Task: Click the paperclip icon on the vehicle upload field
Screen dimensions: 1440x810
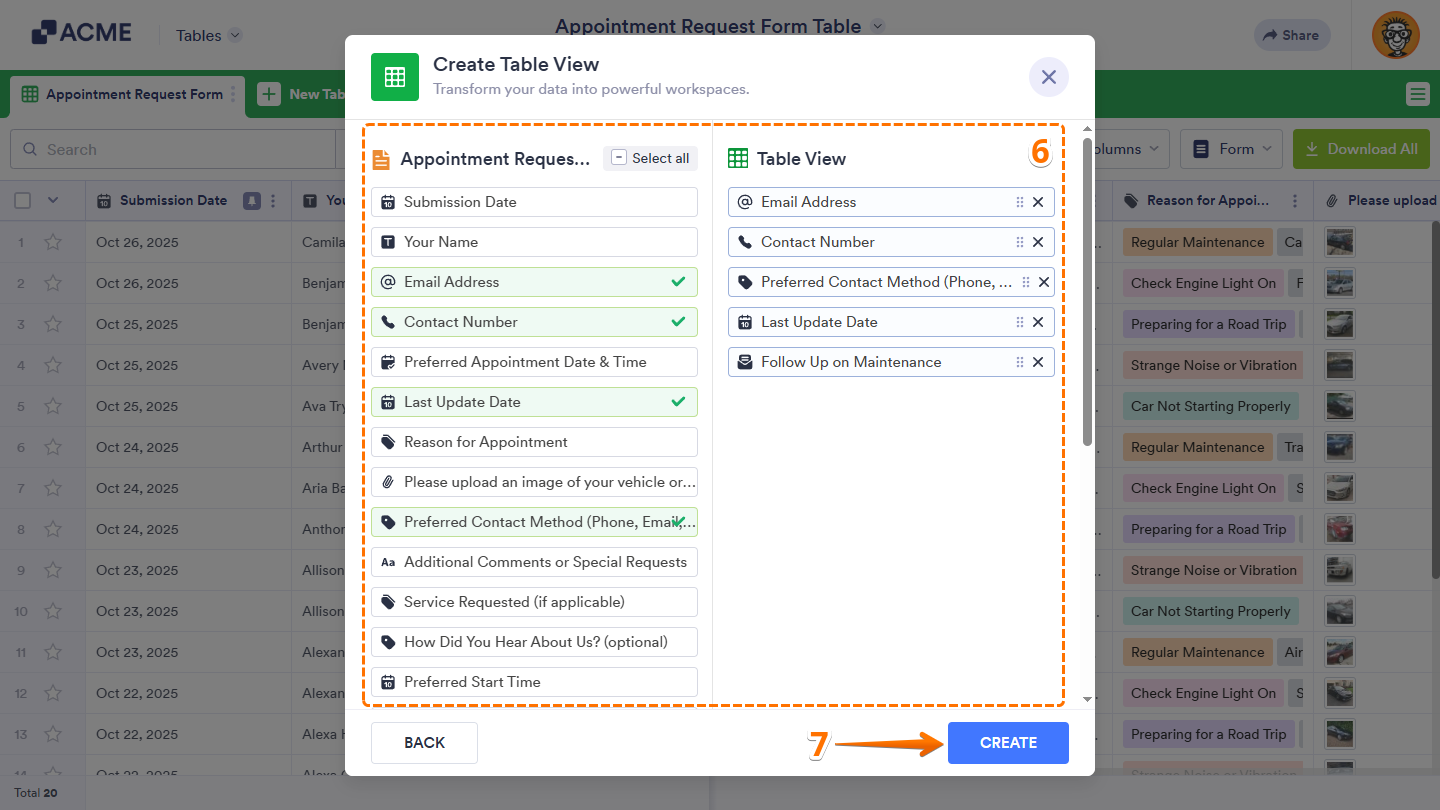Action: [x=388, y=482]
